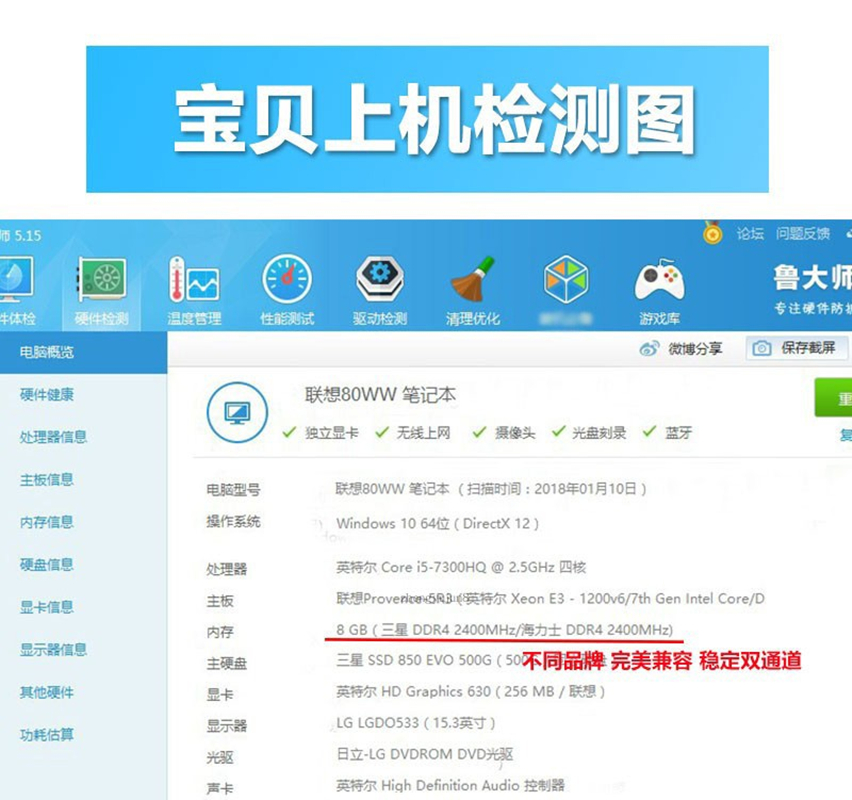Select the 电脑概览 sidebar tab
This screenshot has height=800, width=852.
point(83,352)
